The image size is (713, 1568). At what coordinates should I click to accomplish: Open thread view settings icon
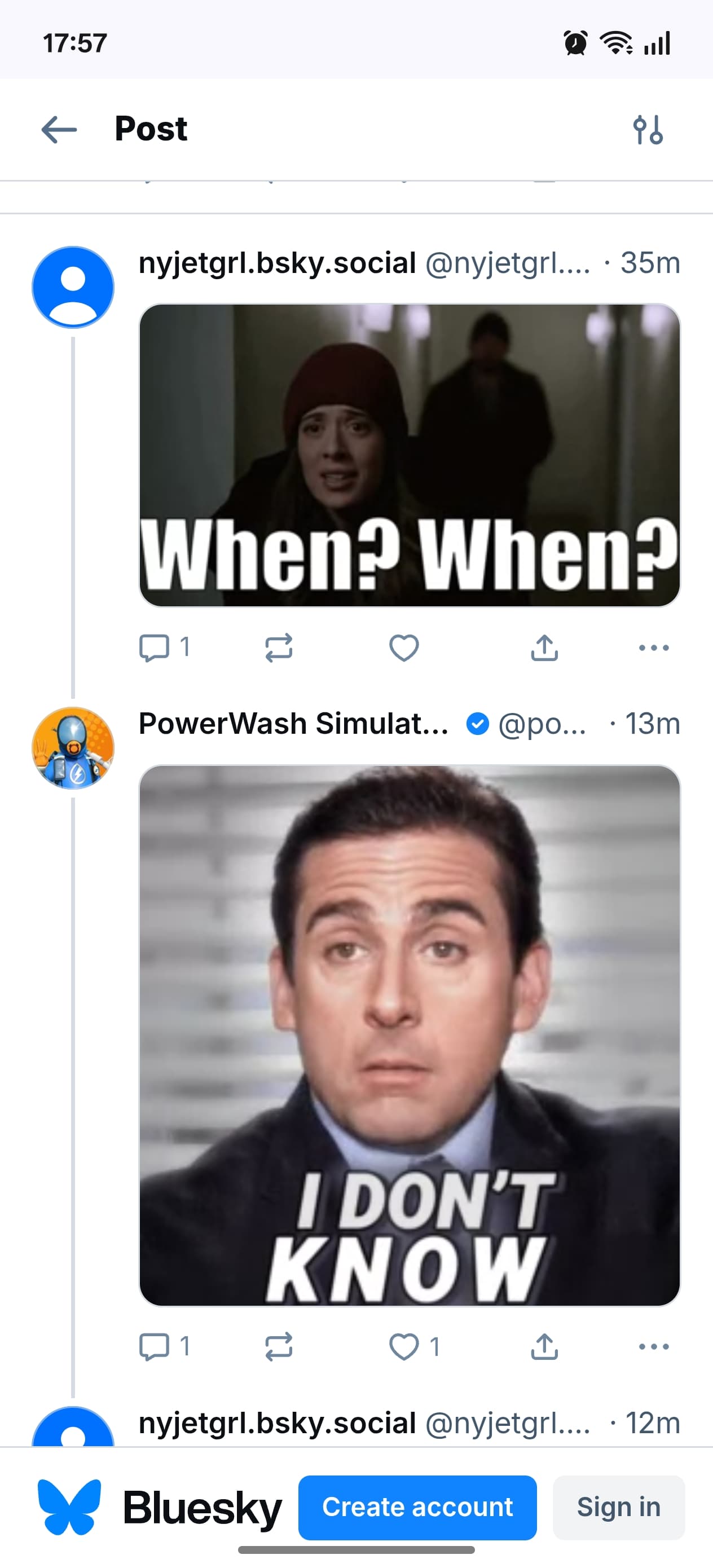647,130
